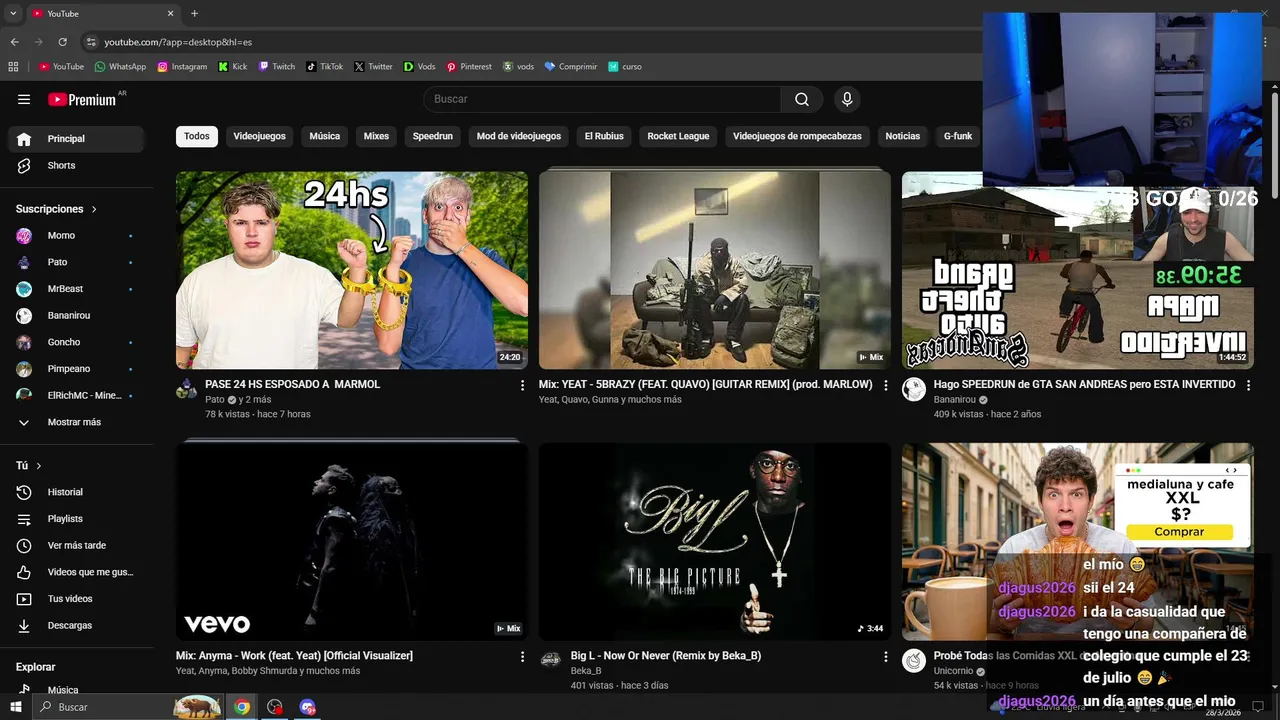Select Mod de videojuegos chip

pos(519,136)
